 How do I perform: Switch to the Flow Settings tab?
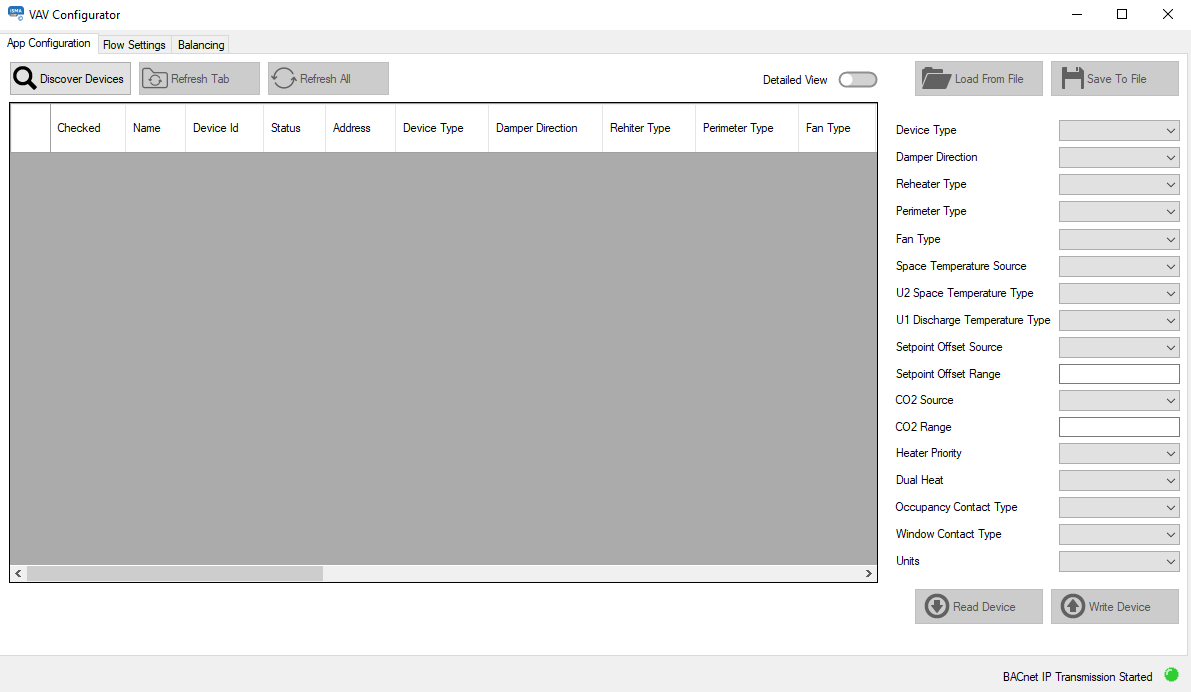pos(134,44)
